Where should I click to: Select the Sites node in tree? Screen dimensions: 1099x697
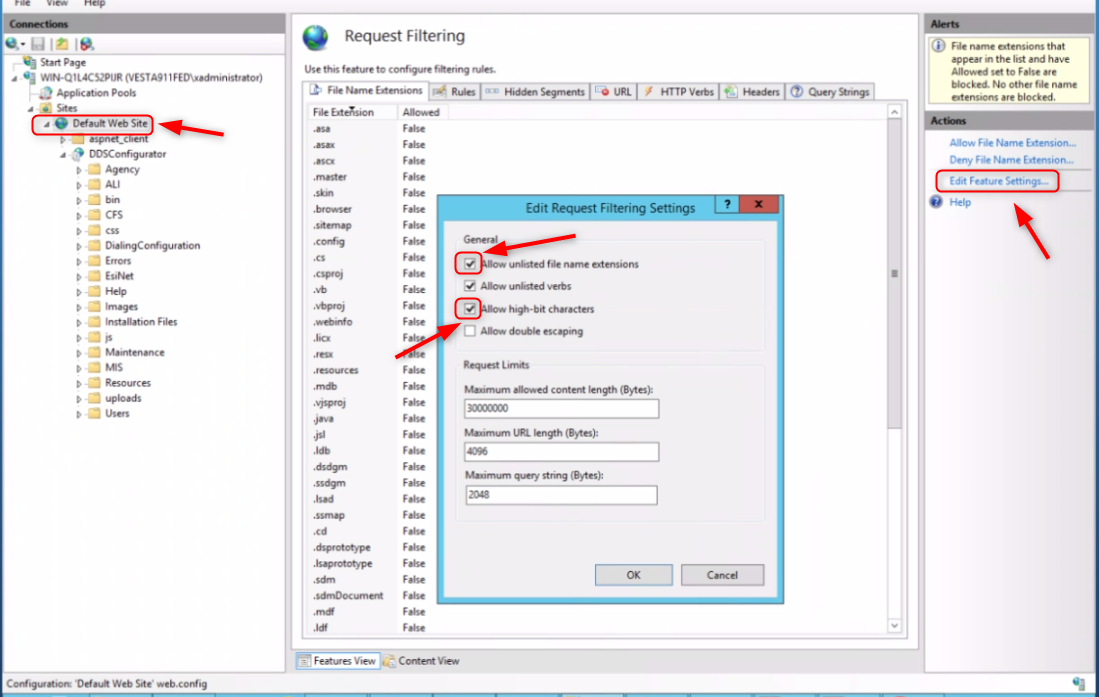[66, 108]
